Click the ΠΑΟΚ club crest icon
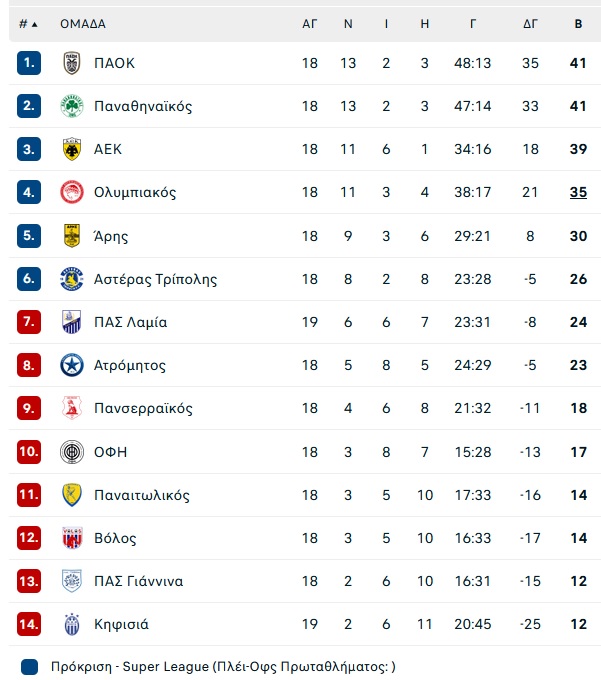This screenshot has height=680, width=601. 72,63
